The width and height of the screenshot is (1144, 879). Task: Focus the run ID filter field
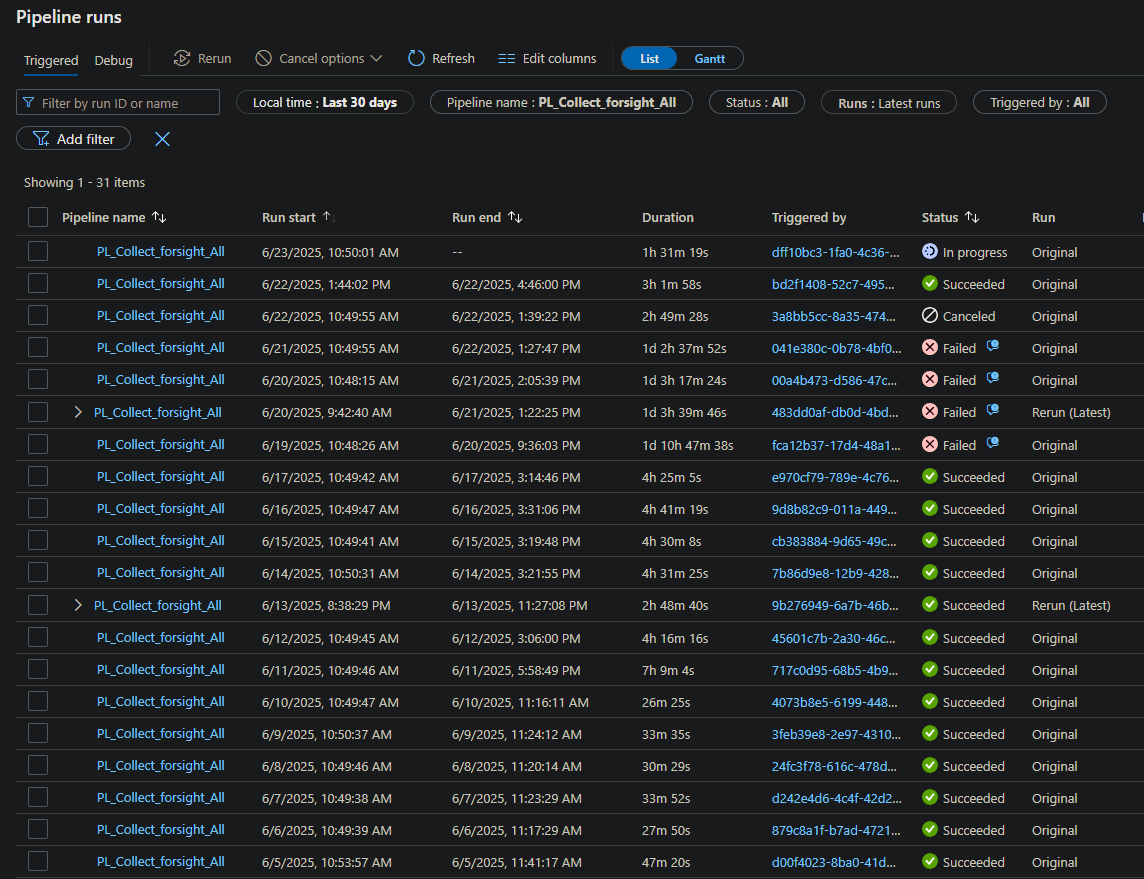point(117,103)
